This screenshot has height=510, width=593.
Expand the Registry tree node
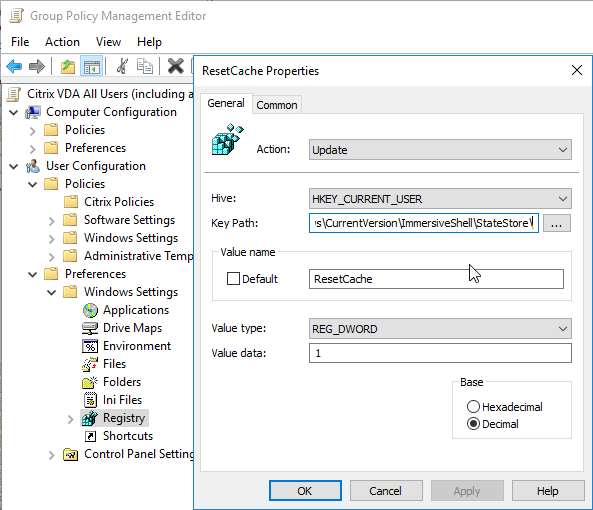point(70,419)
